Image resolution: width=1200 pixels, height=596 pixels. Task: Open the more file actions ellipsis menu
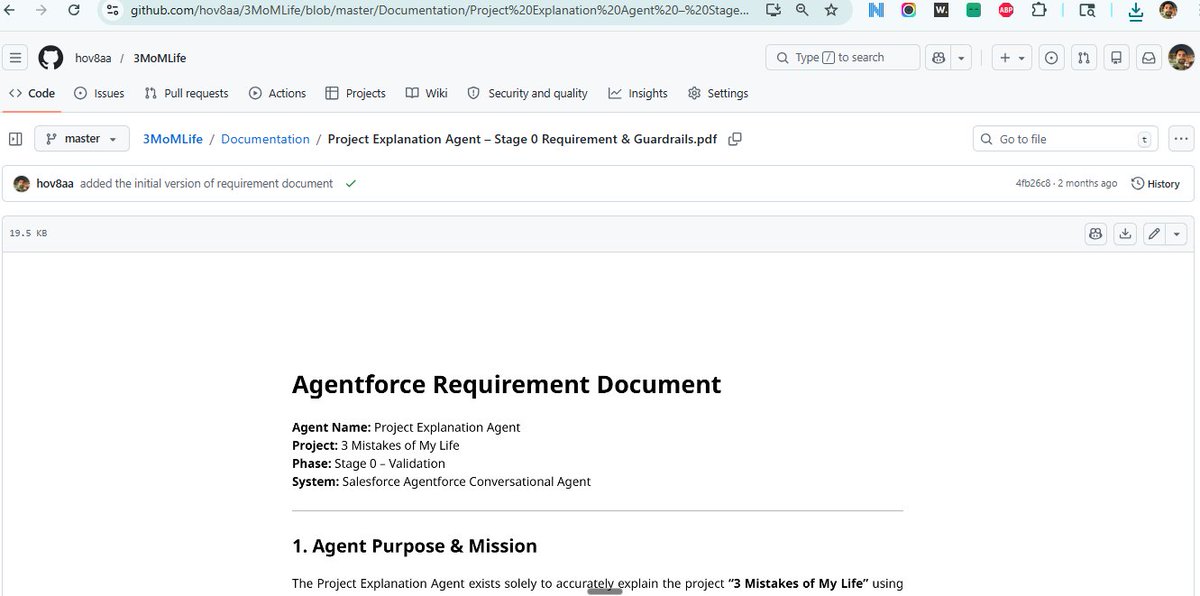click(1182, 139)
